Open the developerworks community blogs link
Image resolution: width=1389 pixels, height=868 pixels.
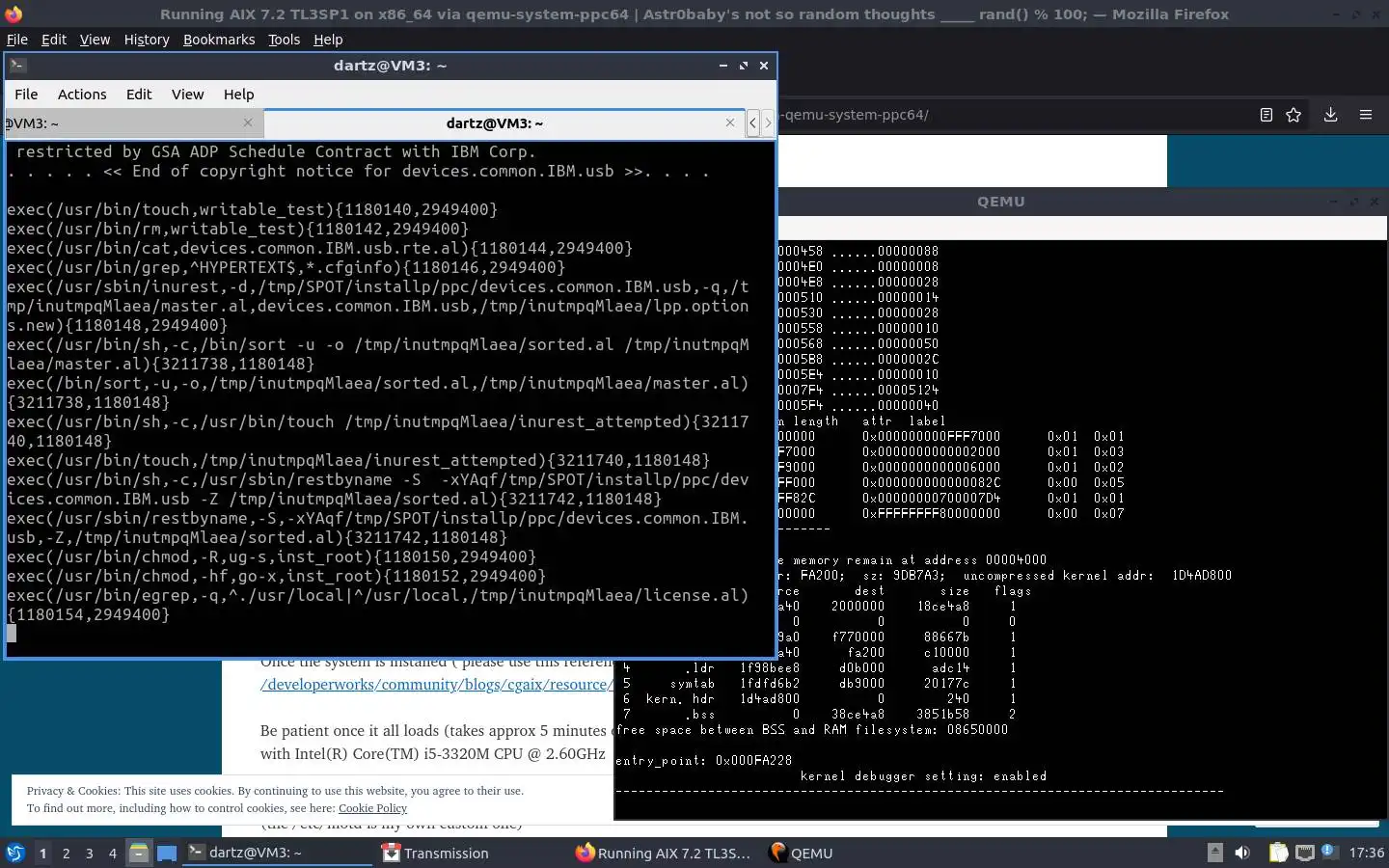(436, 685)
